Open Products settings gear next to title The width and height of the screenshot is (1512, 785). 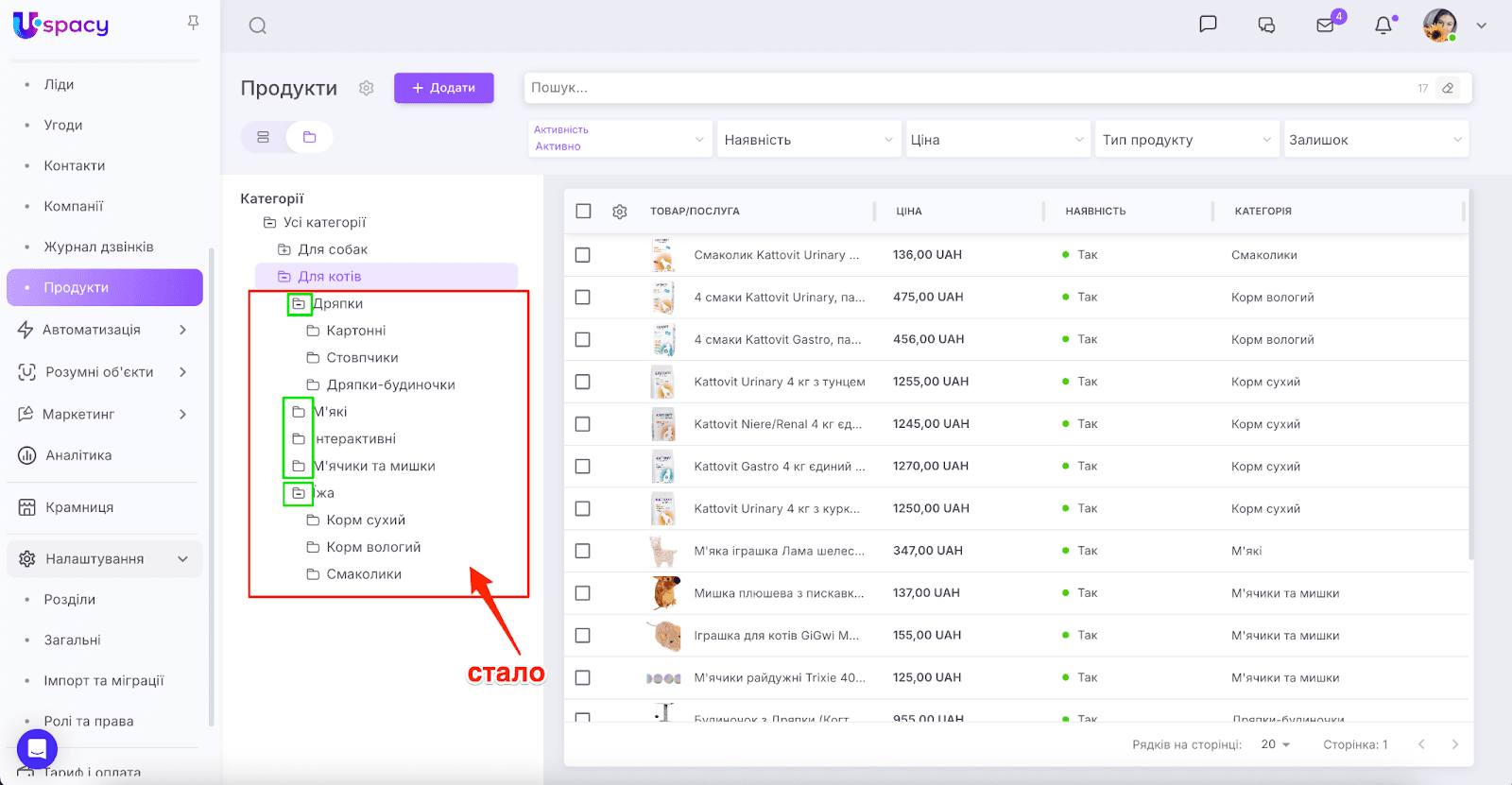(x=367, y=88)
